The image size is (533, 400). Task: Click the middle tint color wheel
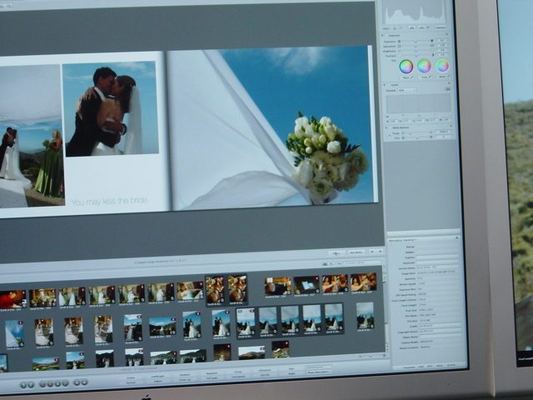pos(424,66)
